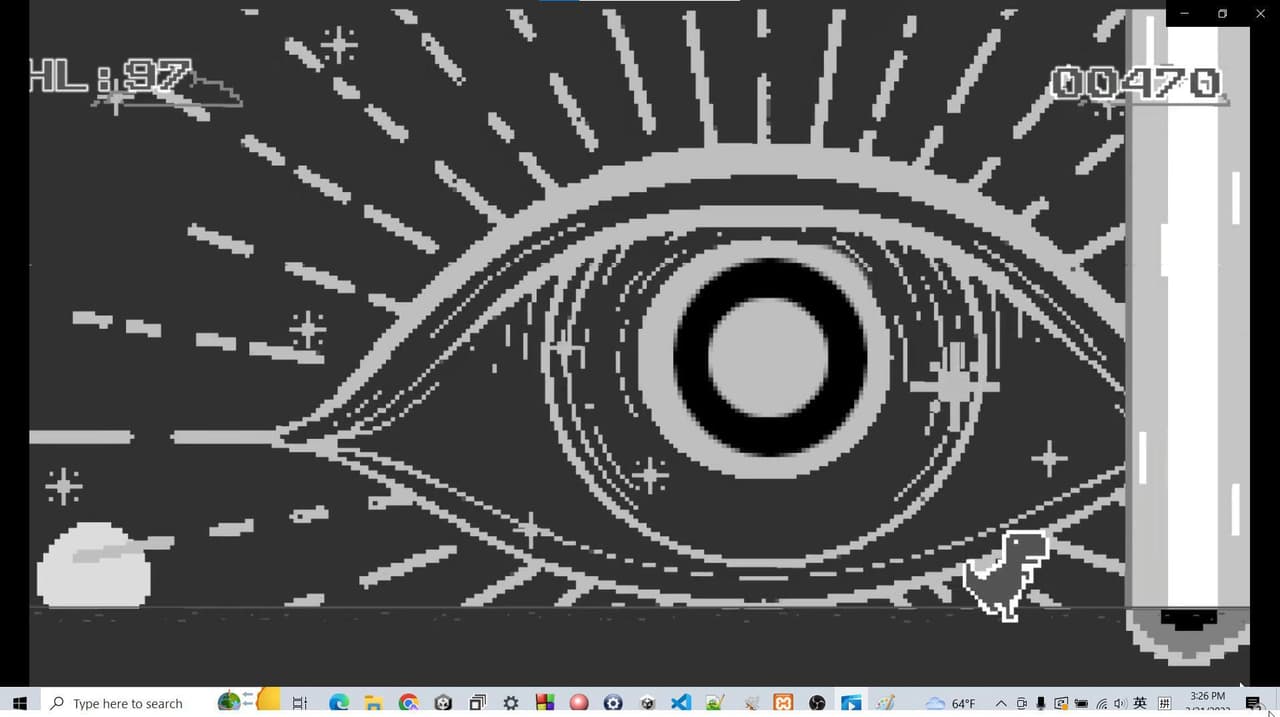Screen dimensions: 1280x717
Task: Minimize the game window
Action: coord(1185,13)
